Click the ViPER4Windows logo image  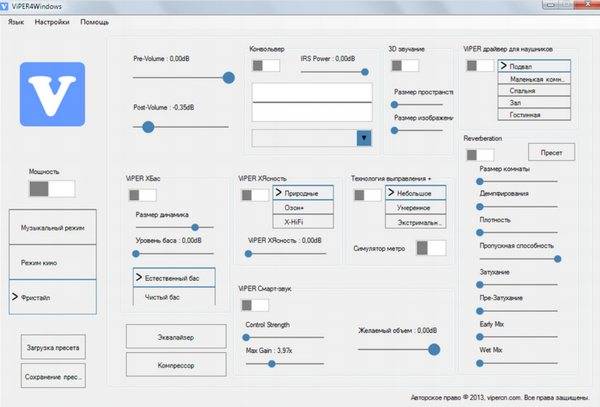pyautogui.click(x=52, y=94)
